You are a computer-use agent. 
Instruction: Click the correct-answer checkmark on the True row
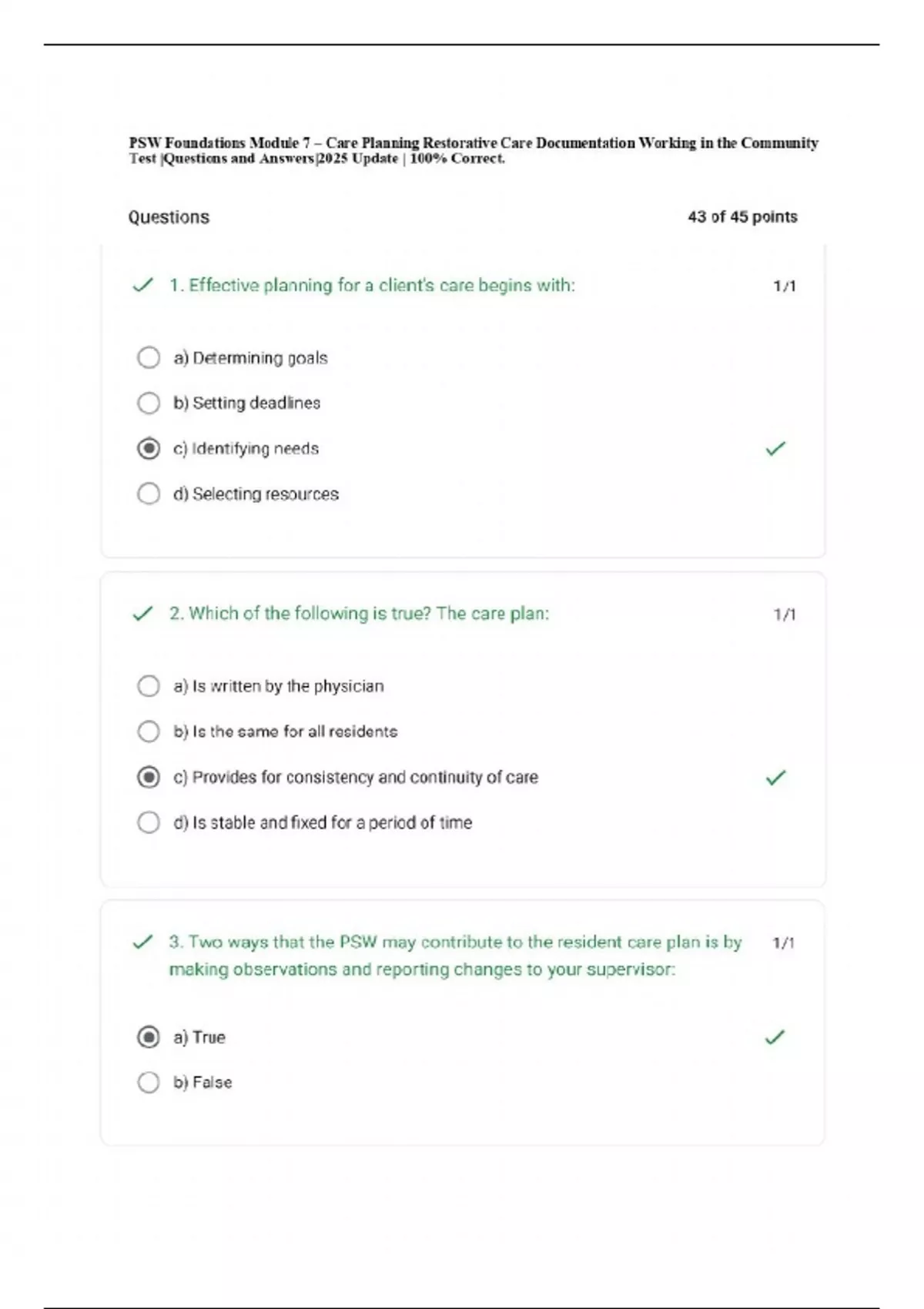click(x=775, y=1037)
